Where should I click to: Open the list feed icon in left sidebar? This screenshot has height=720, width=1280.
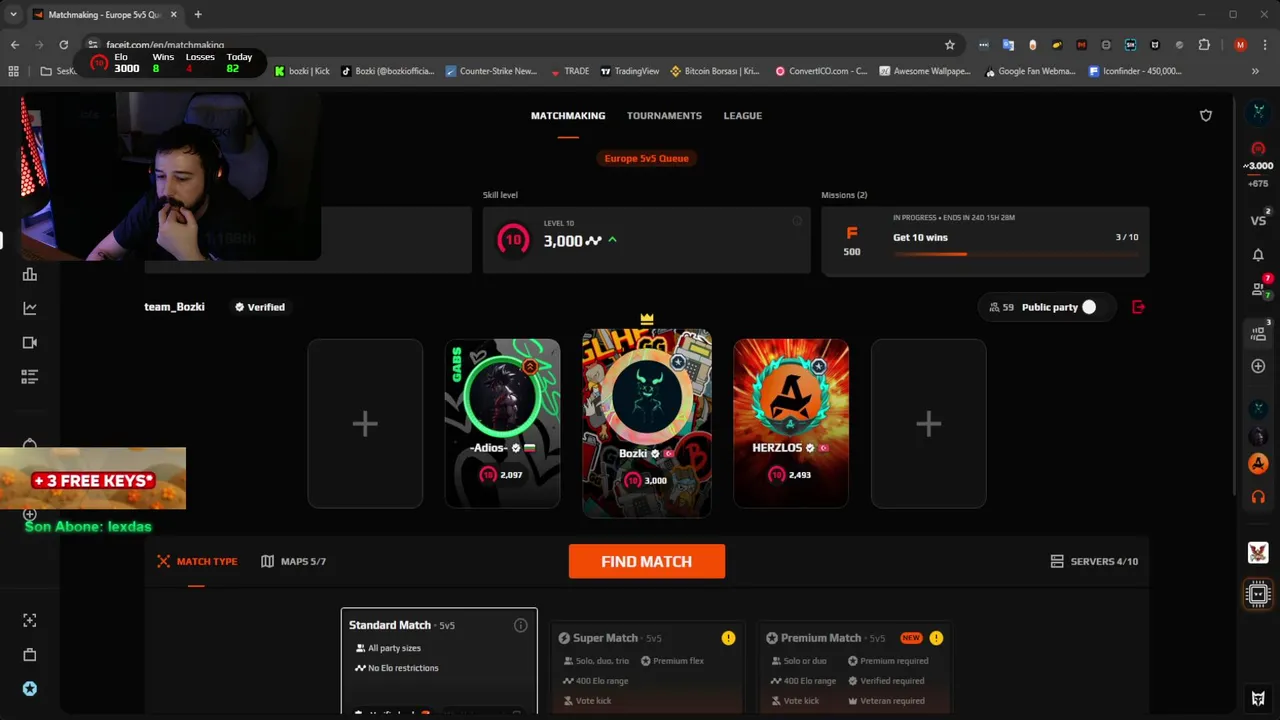click(x=30, y=376)
